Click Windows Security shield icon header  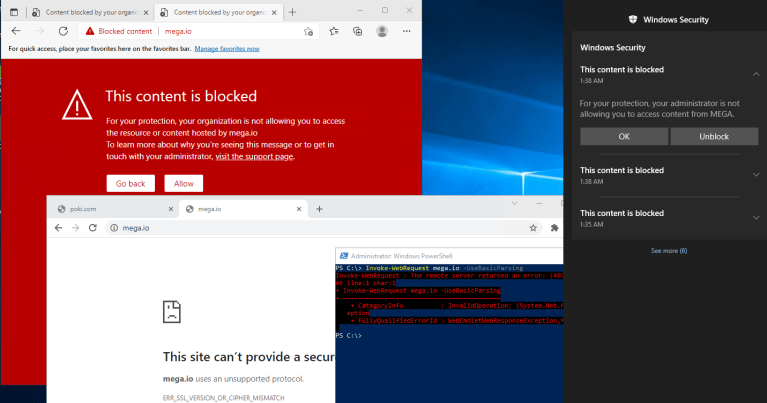pyautogui.click(x=633, y=20)
